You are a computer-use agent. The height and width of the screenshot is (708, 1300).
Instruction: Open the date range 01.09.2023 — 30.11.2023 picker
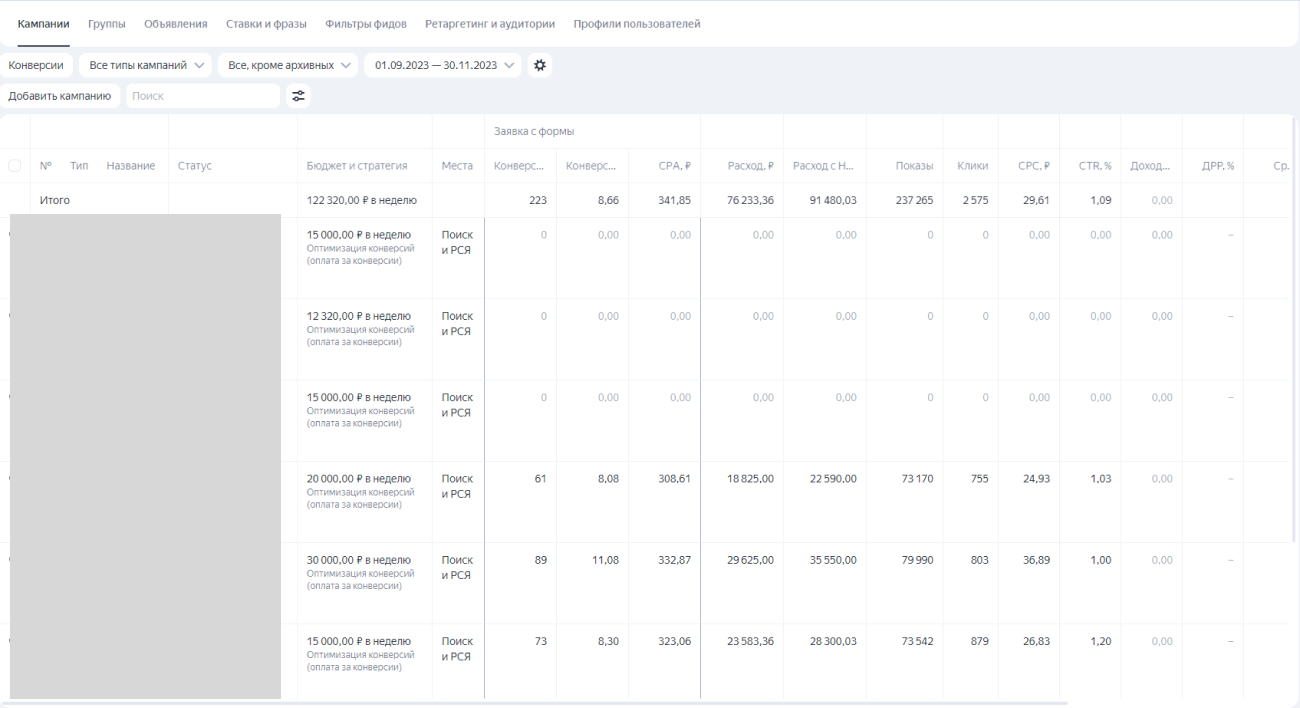coord(443,65)
